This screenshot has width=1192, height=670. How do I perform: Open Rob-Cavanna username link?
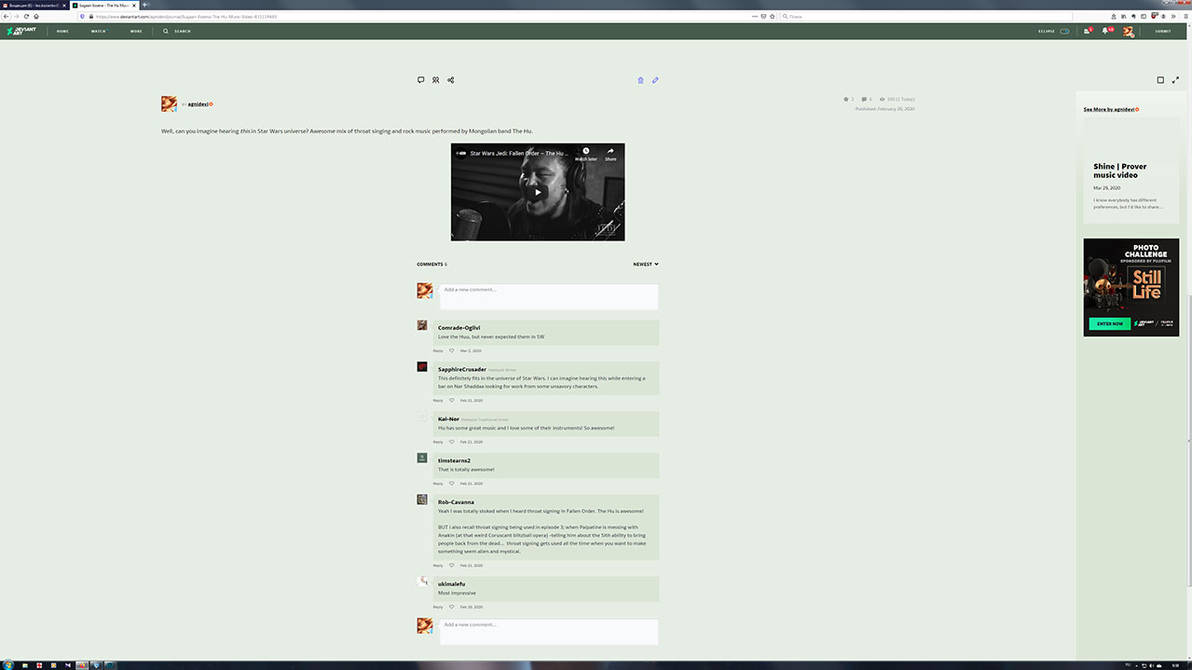(455, 502)
